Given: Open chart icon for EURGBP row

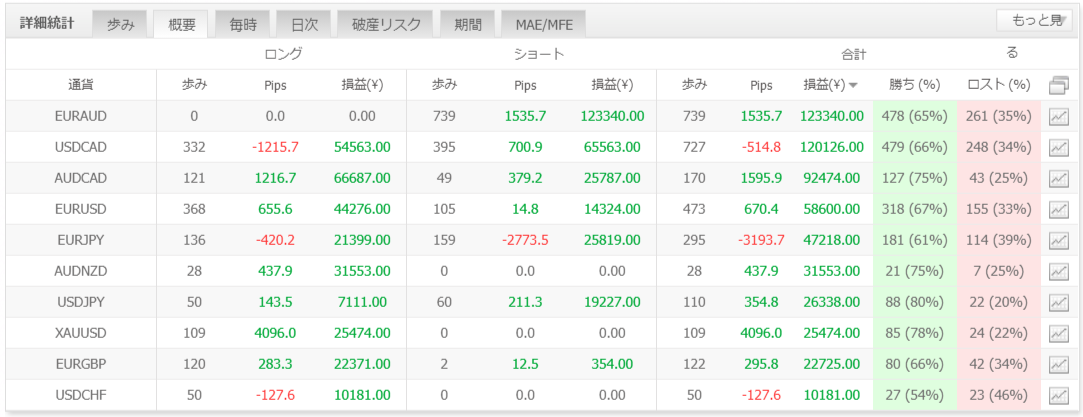Looking at the screenshot, I should (x=1058, y=365).
